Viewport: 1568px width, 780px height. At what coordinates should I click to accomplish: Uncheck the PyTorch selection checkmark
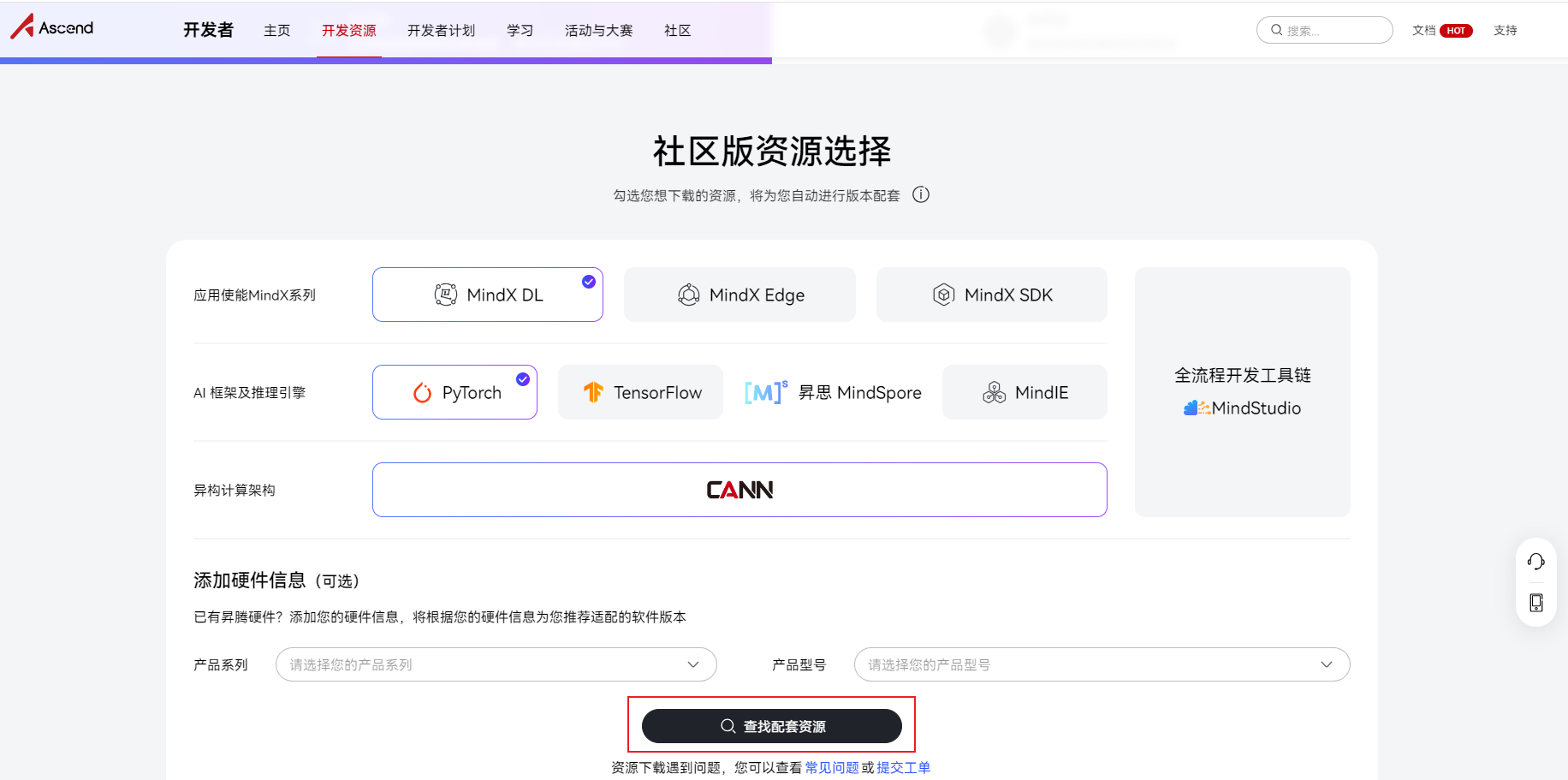coord(523,379)
